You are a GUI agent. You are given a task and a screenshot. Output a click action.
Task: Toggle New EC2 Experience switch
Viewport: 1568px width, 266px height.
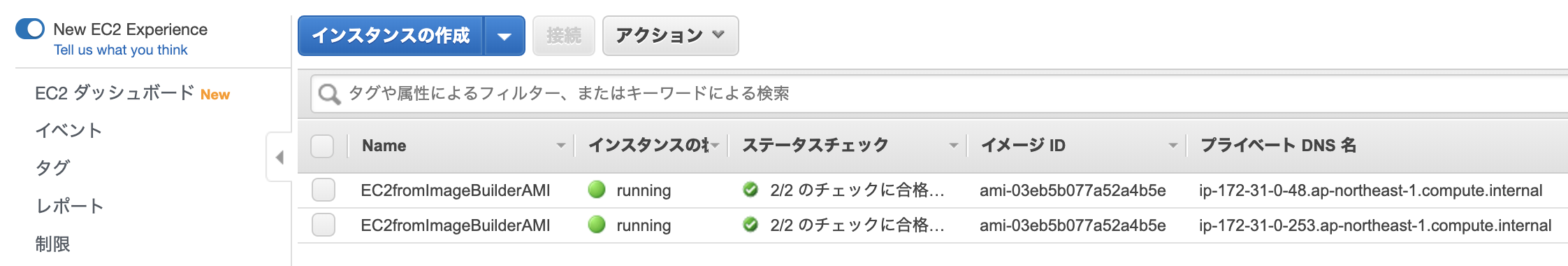[30, 29]
